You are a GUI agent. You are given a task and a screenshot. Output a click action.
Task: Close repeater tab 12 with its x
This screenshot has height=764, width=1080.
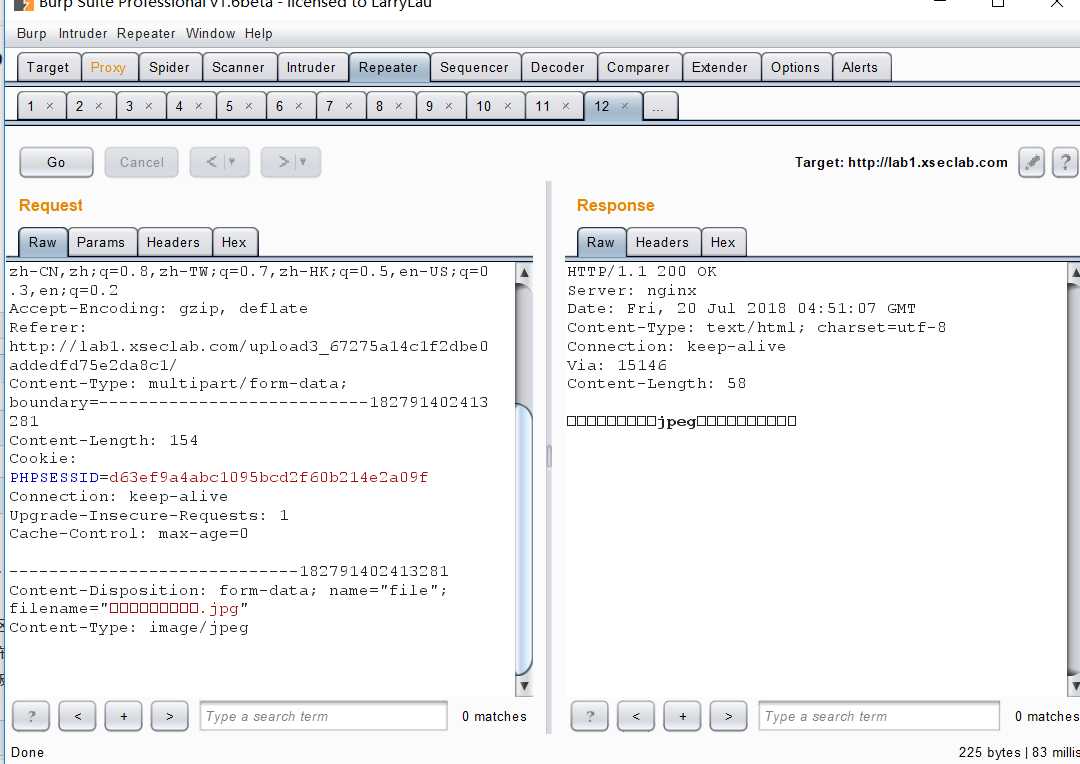click(625, 106)
